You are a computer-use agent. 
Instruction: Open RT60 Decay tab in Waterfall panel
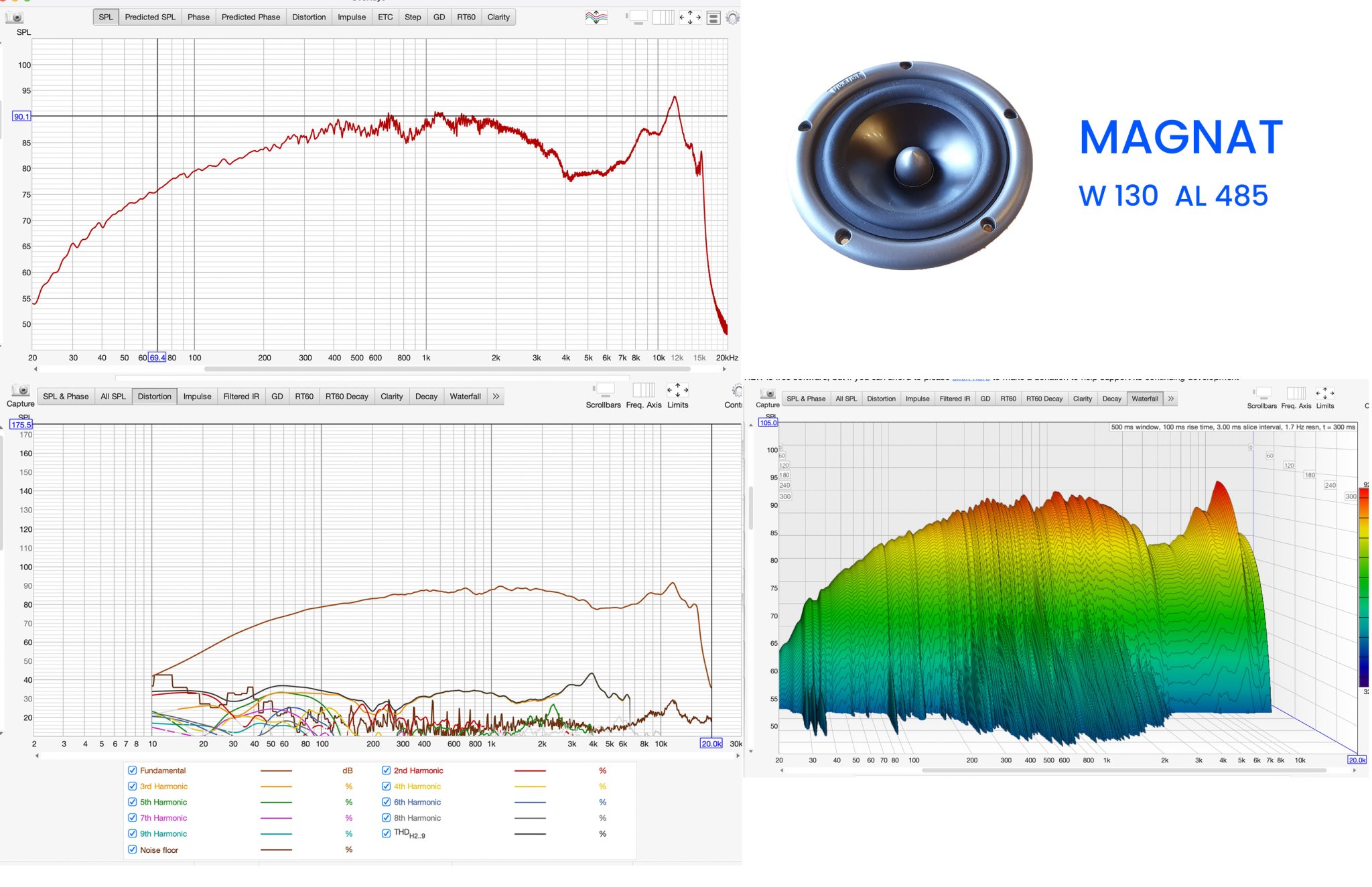1044,399
